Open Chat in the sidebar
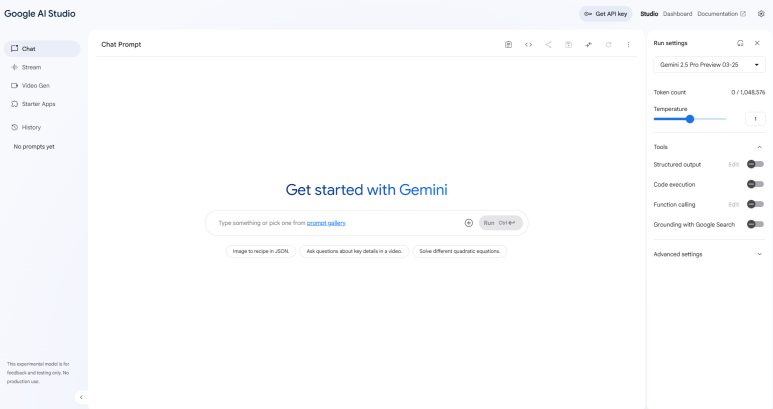Screen dimensions: 773x409 coord(42,49)
